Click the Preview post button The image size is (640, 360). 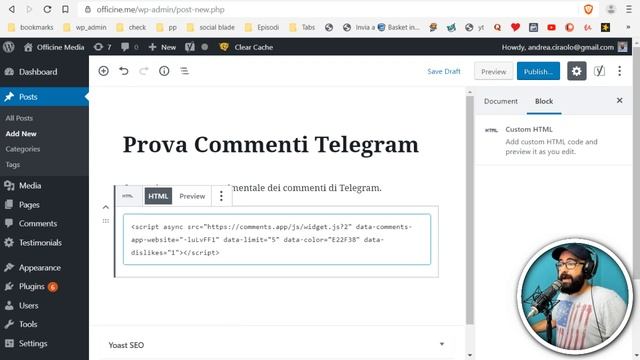(x=493, y=71)
